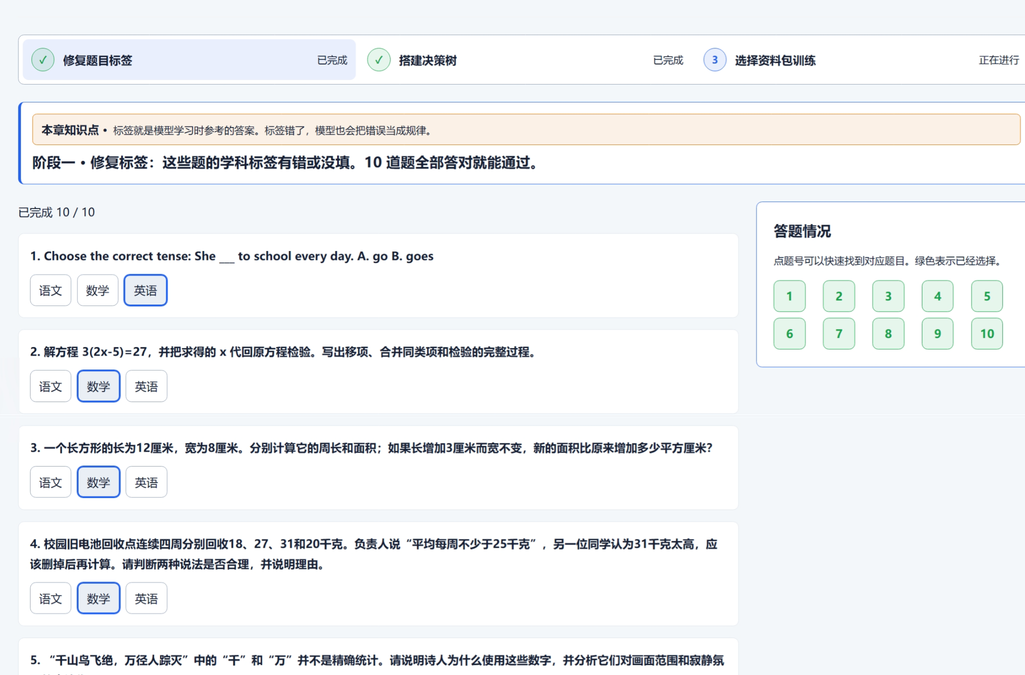Viewport: 1025px width, 675px height.
Task: Click the step 3 circle icon
Action: pyautogui.click(x=714, y=60)
